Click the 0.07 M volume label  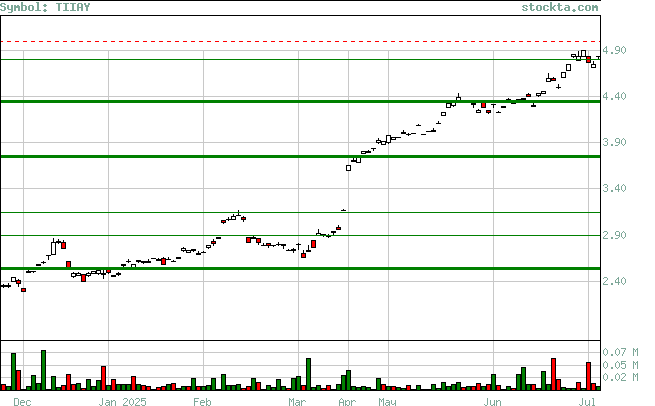pos(620,352)
